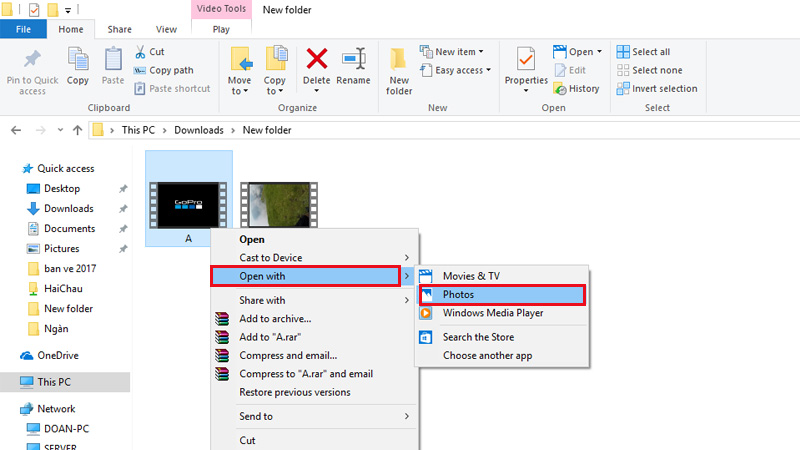Select Windows Media Player in submenu
The image size is (800, 450).
tap(493, 313)
